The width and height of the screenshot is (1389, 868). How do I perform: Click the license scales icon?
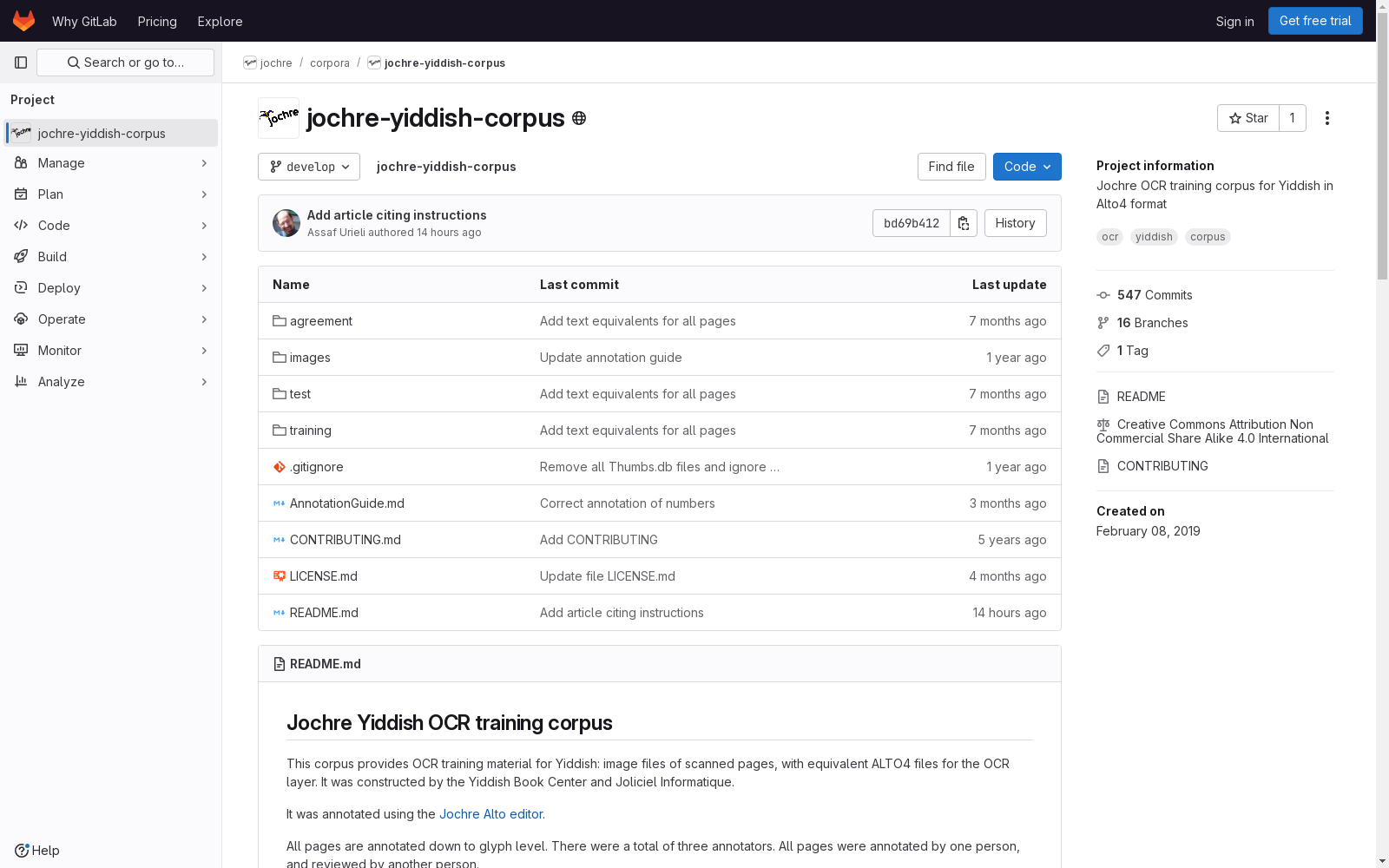point(1103,424)
